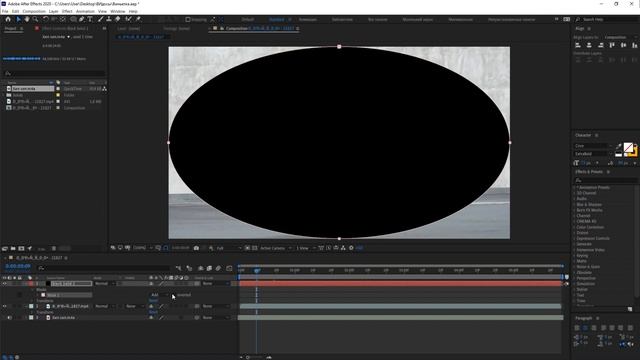Select the Rotation tool
The height and width of the screenshot is (360, 640).
tap(46, 19)
